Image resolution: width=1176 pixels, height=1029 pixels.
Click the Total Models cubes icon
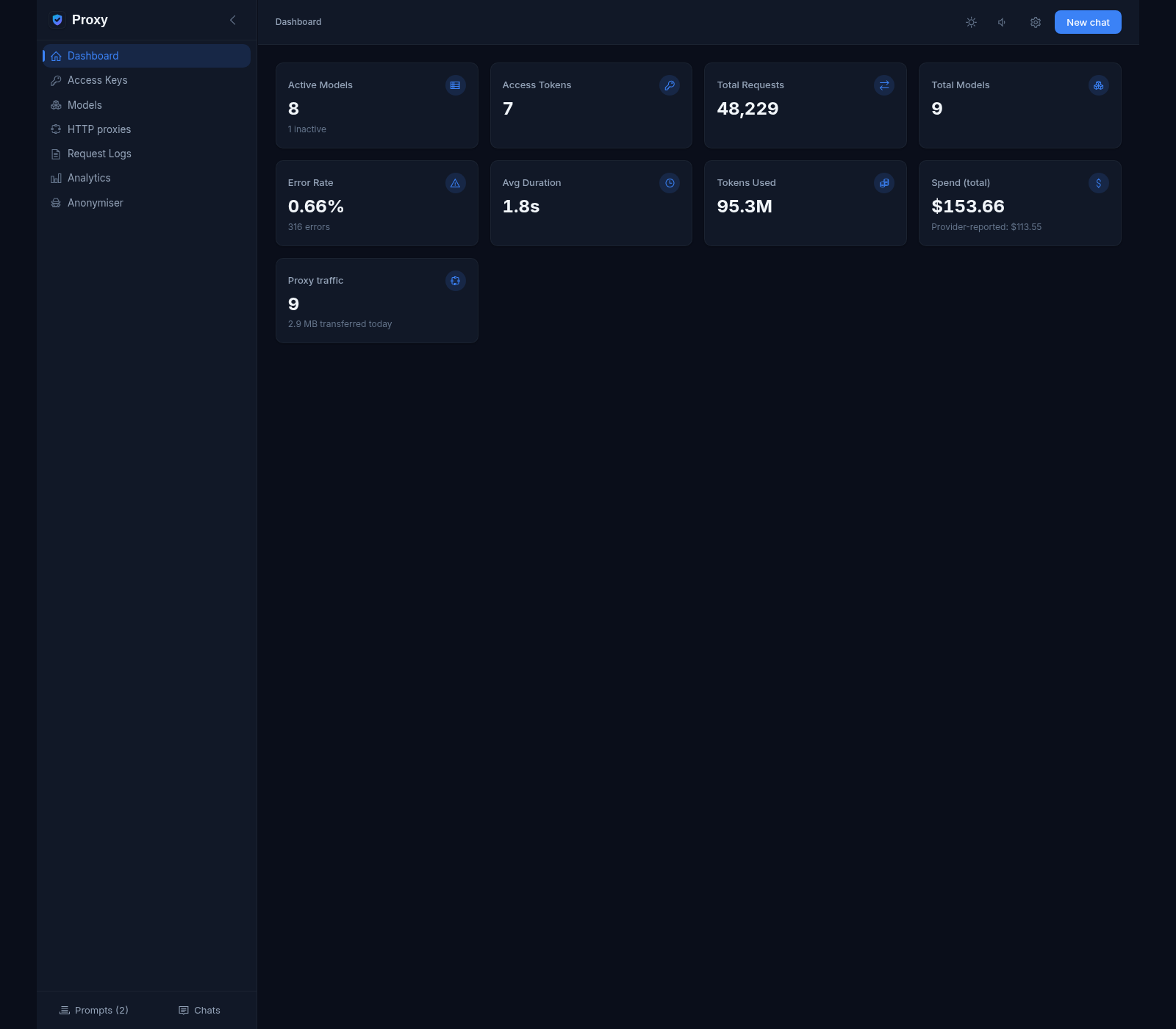pos(1099,85)
